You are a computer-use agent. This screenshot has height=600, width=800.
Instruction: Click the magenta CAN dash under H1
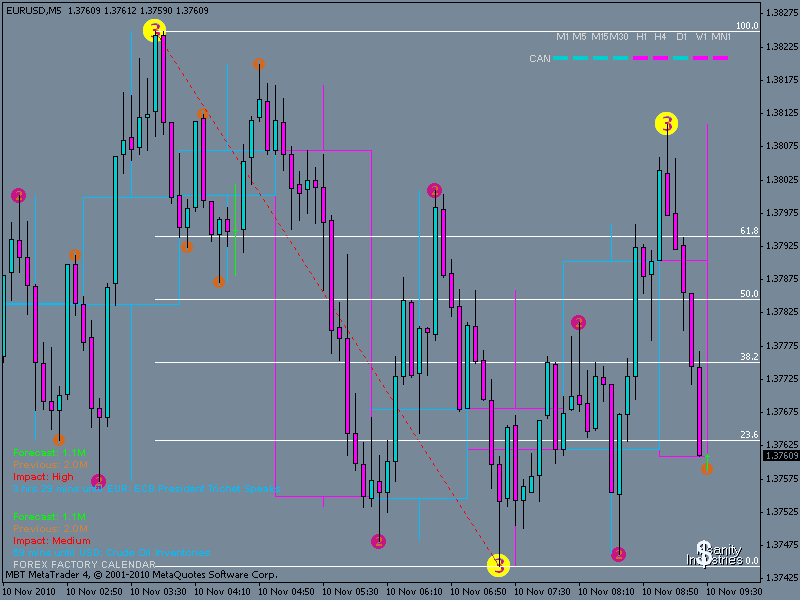pyautogui.click(x=641, y=58)
